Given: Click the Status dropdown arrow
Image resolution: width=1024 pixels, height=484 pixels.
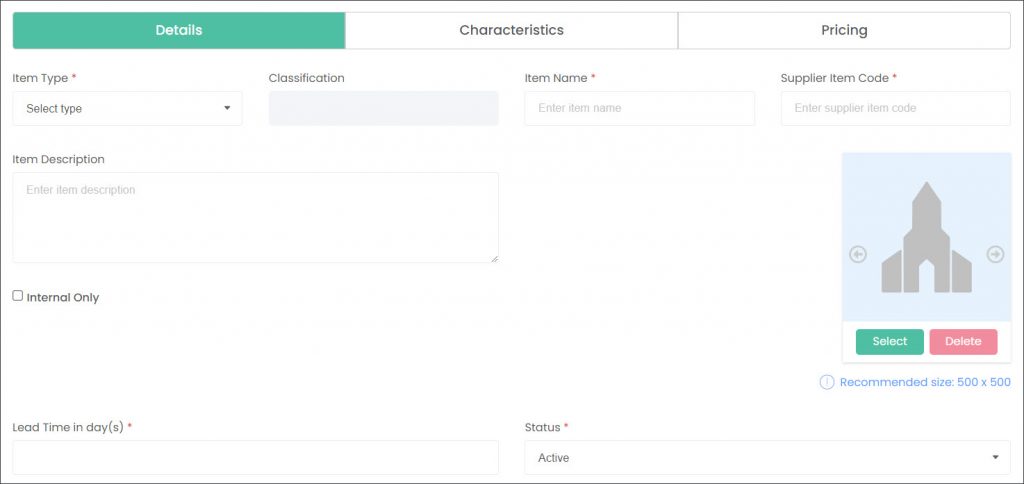Looking at the screenshot, I should (x=995, y=457).
